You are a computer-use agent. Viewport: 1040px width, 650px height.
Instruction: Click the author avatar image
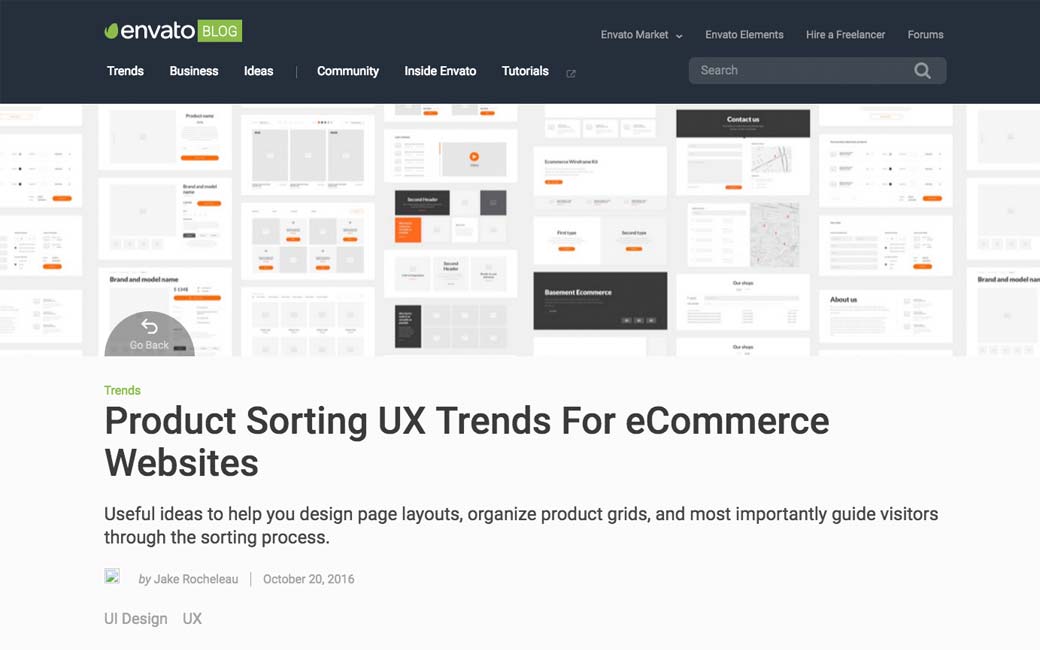pos(112,577)
